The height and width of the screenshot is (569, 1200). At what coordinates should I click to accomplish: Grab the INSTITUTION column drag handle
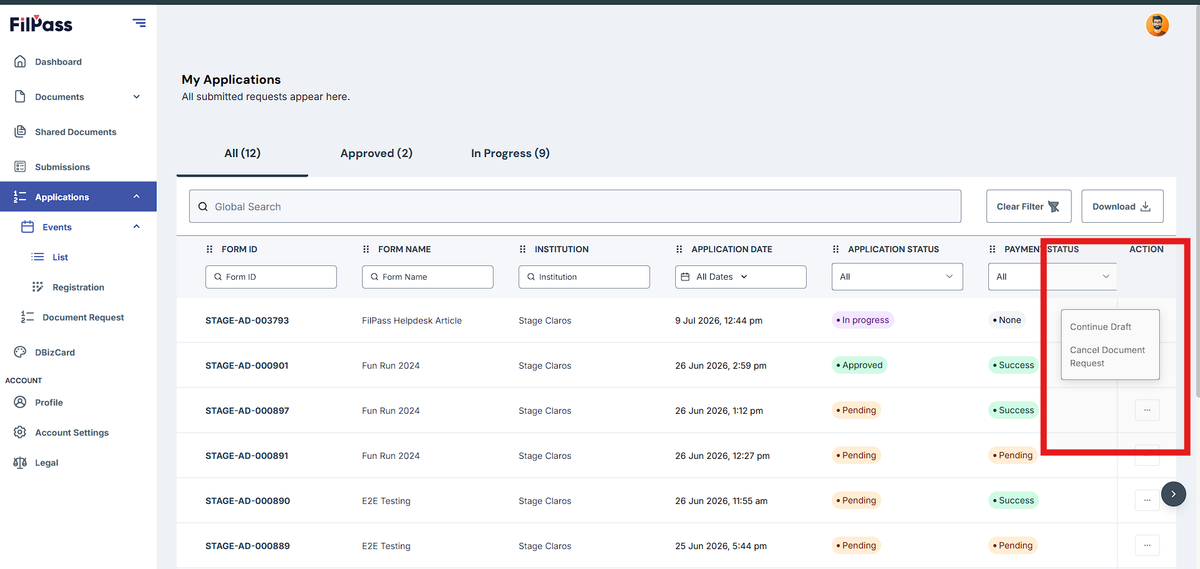(x=523, y=249)
